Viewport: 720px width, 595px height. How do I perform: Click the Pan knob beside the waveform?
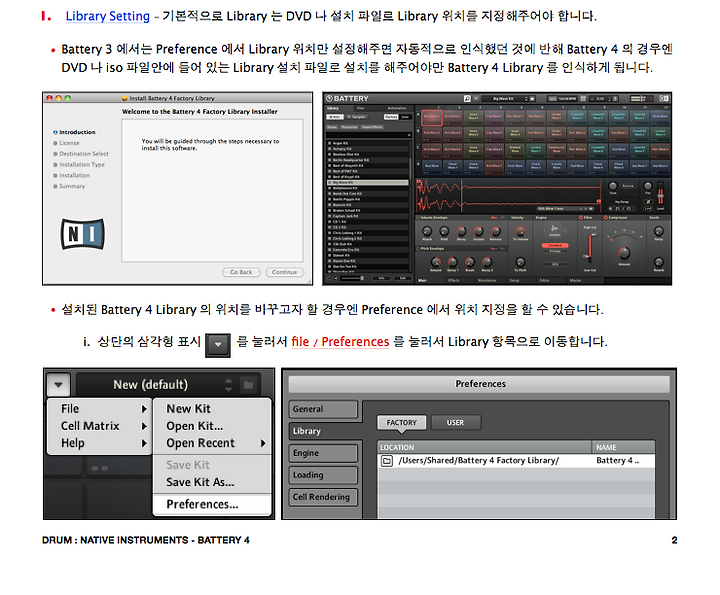(x=647, y=186)
